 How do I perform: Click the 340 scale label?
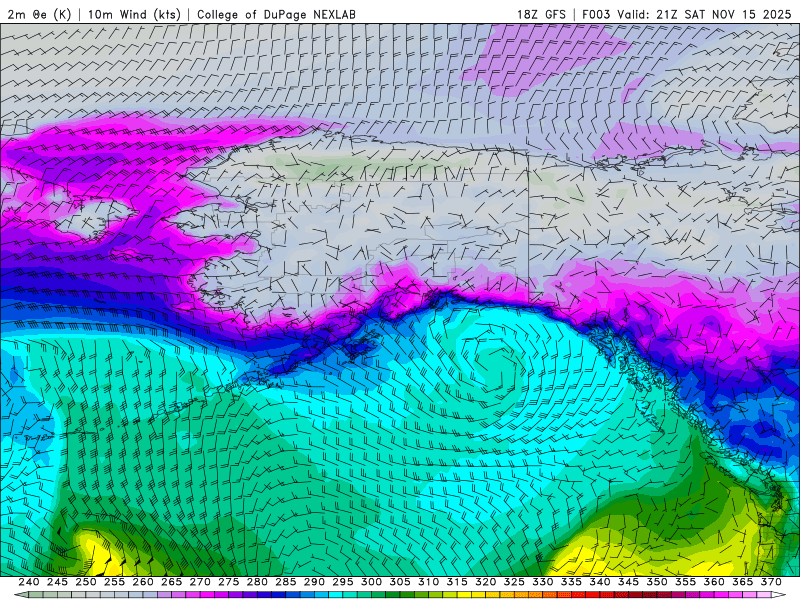click(600, 582)
